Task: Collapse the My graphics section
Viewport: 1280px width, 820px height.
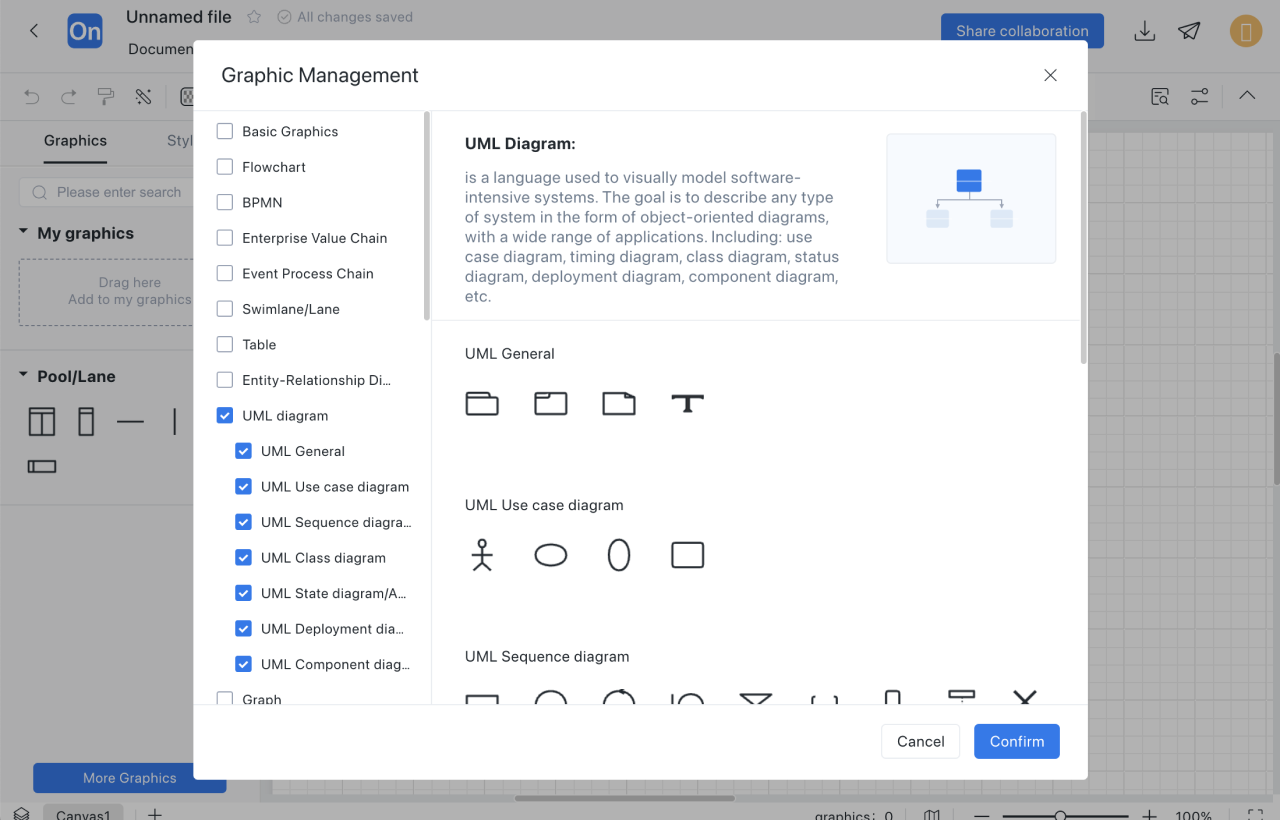Action: [x=23, y=232]
